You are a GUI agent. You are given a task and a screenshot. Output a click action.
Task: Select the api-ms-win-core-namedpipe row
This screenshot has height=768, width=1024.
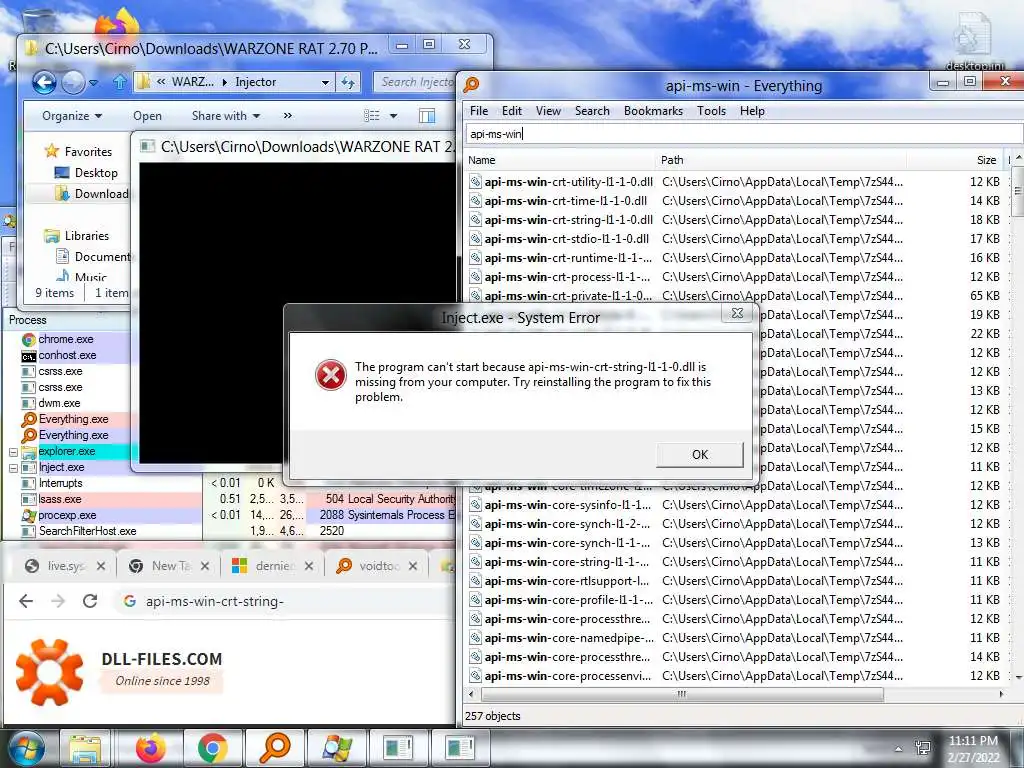735,638
